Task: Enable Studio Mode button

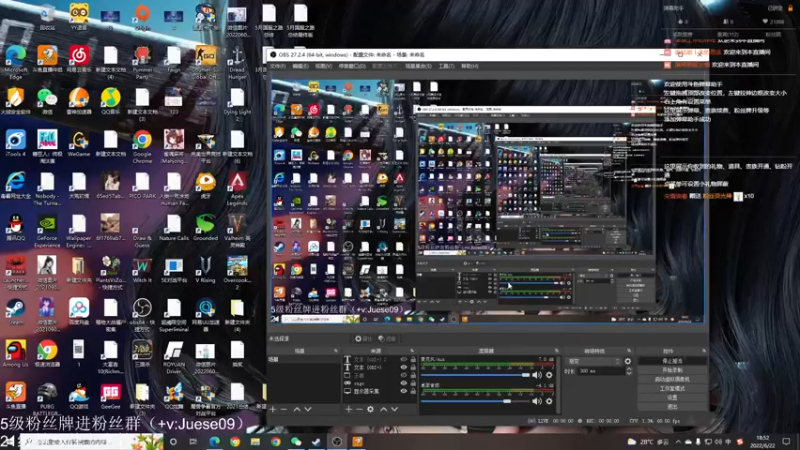Action: 672,389
